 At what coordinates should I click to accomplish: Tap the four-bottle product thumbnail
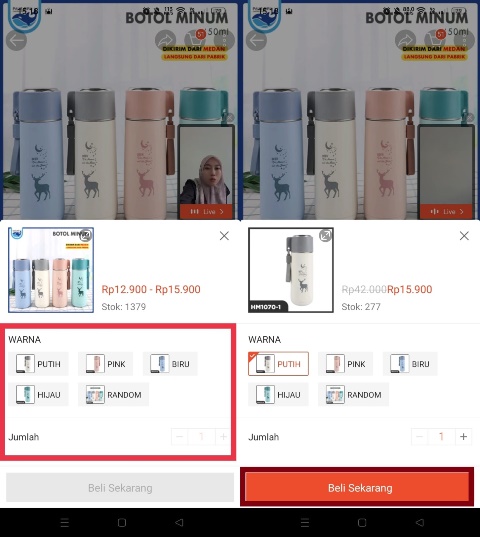click(x=51, y=270)
